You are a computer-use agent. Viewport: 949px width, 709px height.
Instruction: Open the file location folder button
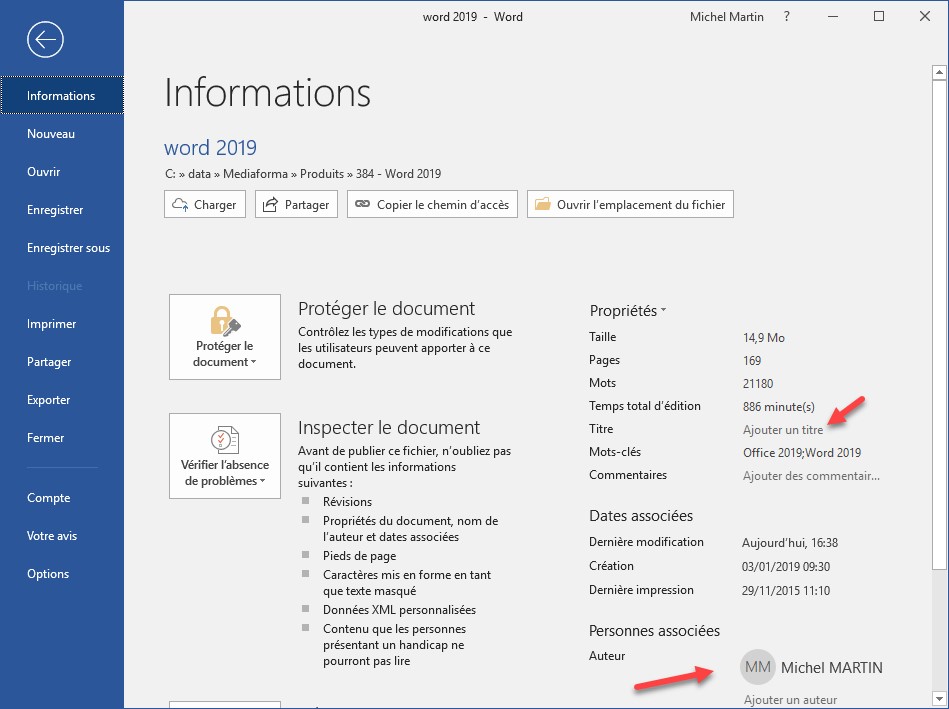[631, 205]
